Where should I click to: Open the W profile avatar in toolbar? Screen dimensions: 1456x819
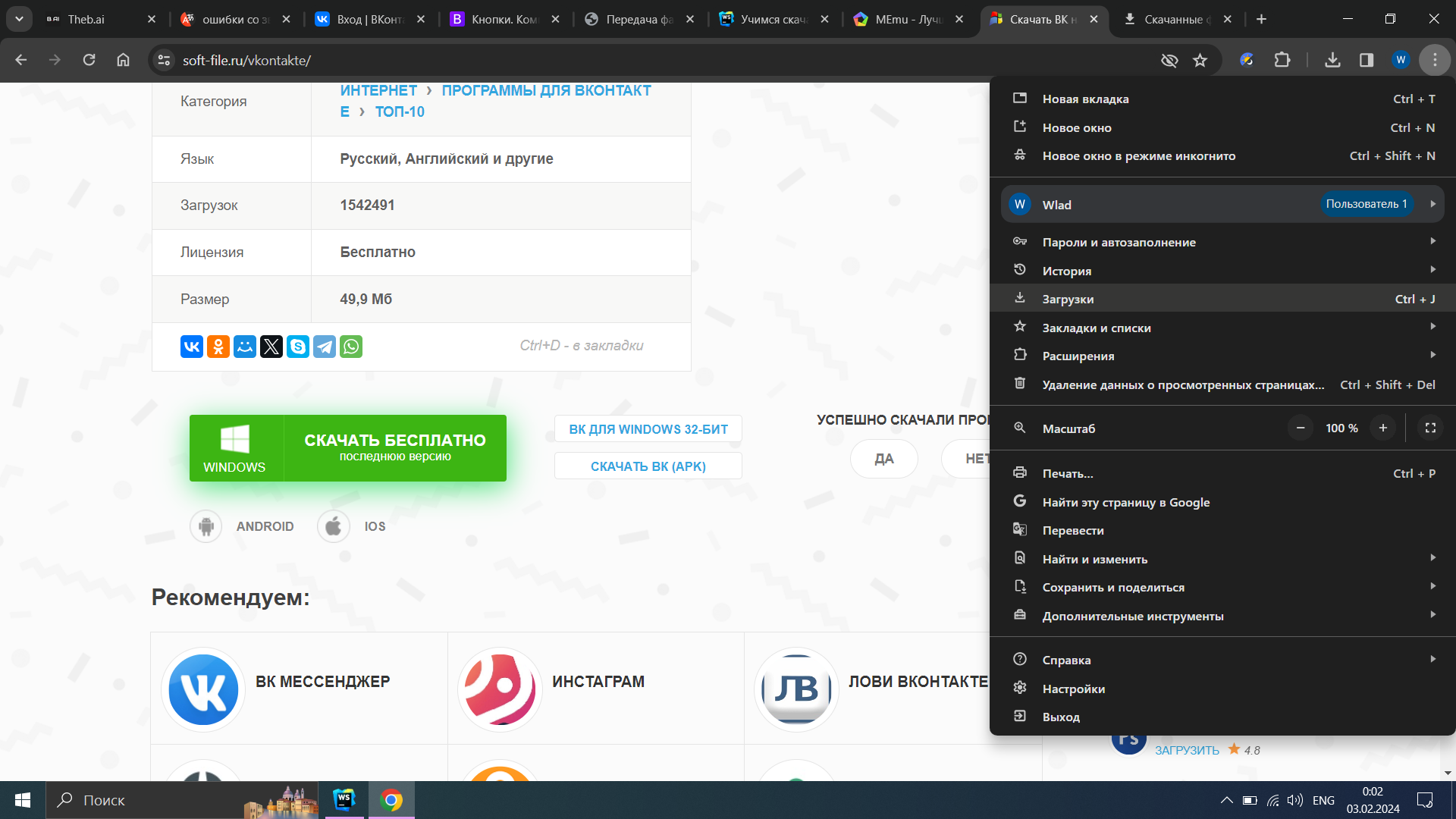pos(1401,60)
